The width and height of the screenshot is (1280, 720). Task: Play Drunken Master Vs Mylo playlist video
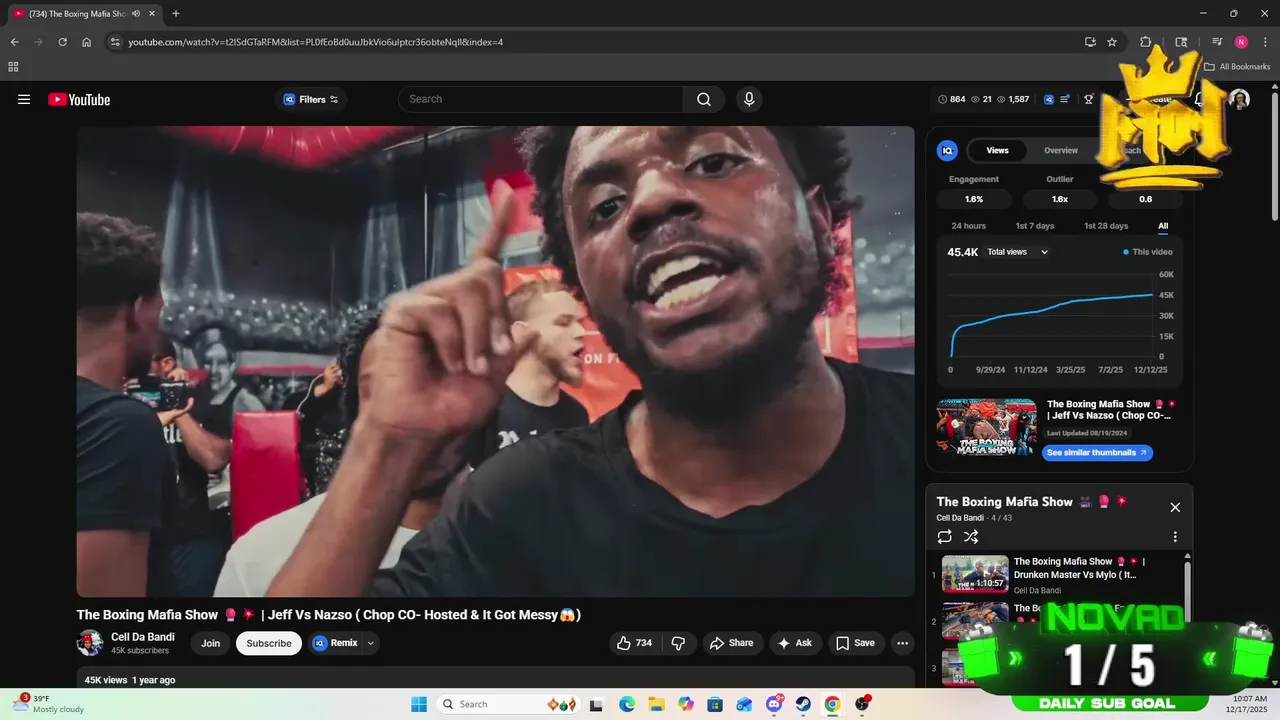[1060, 574]
